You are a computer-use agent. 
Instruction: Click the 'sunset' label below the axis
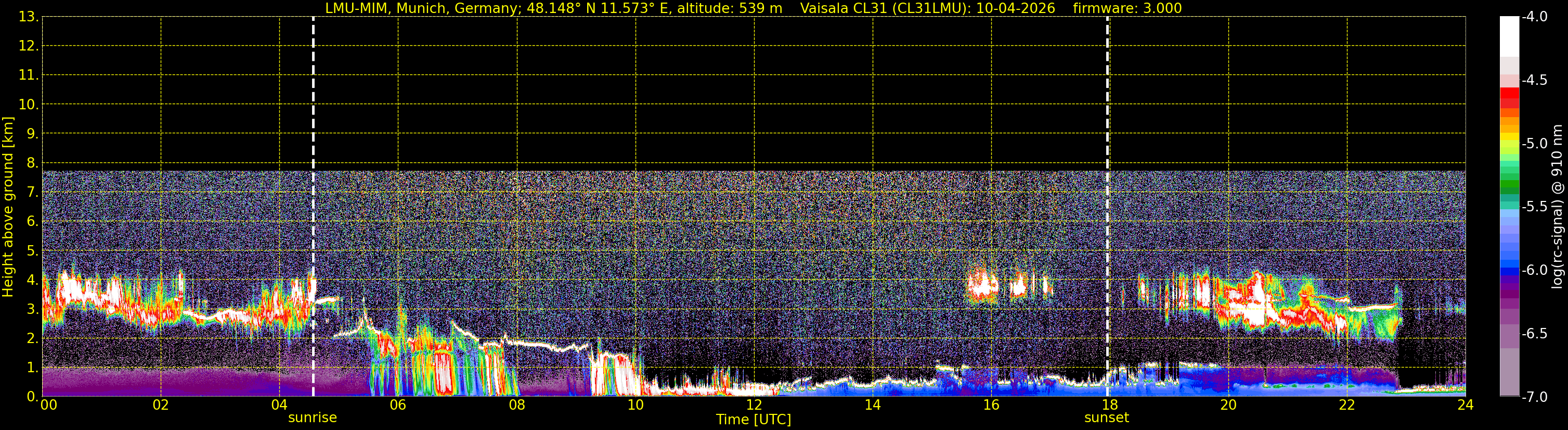pyautogui.click(x=1106, y=418)
